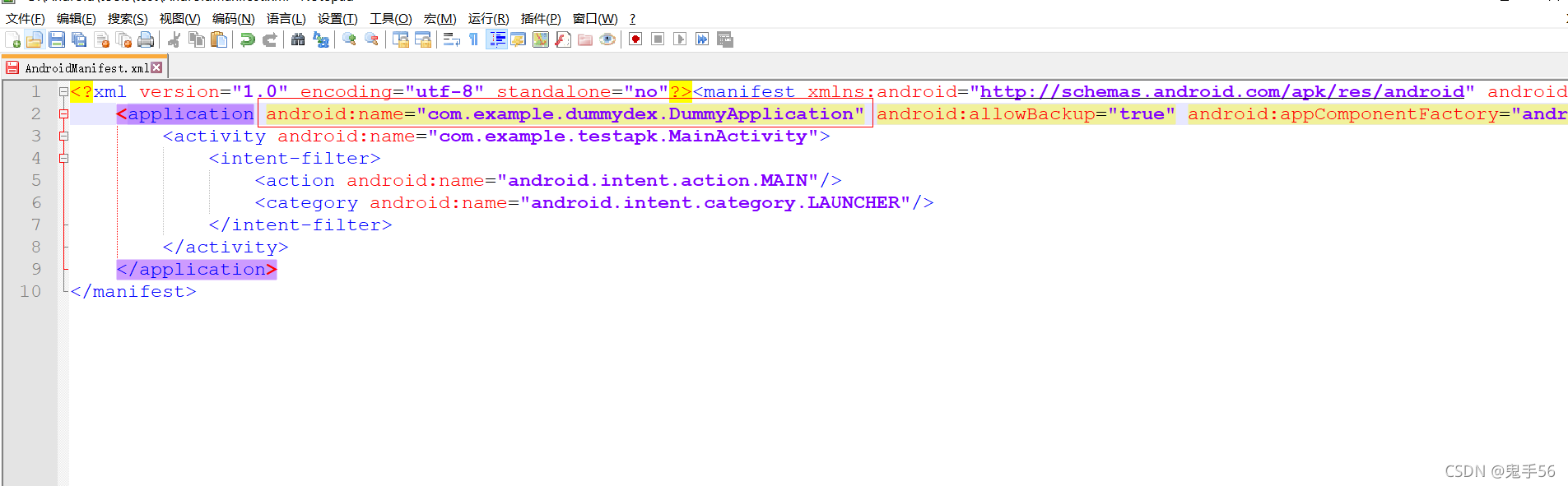Image resolution: width=1568 pixels, height=486 pixels.
Task: Click the Cut scissors icon
Action: pos(174,39)
